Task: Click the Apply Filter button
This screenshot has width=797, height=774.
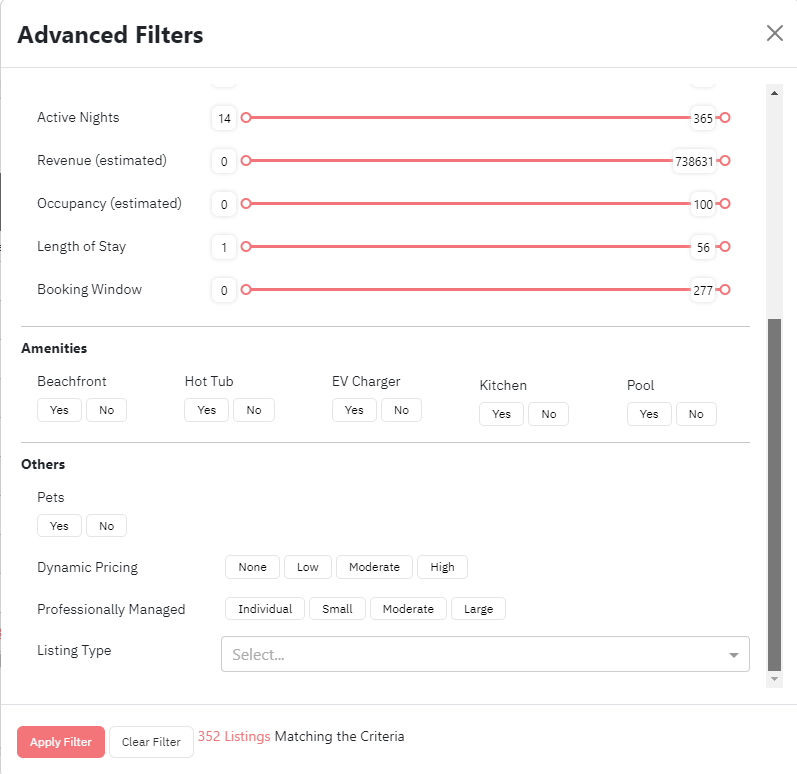Action: click(x=61, y=742)
